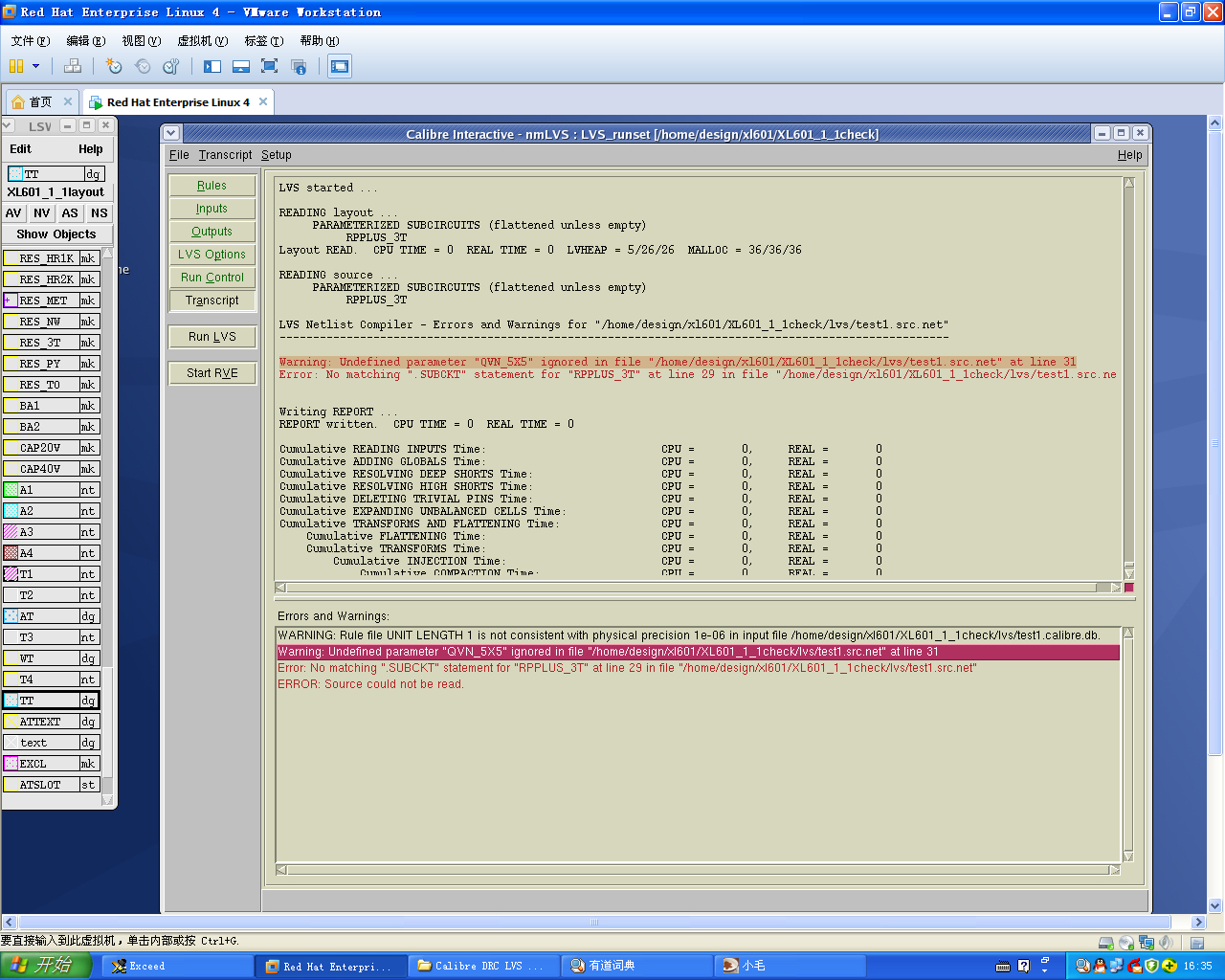The image size is (1225, 980).
Task: Expand the language bar options arrow
Action: 1045,971
